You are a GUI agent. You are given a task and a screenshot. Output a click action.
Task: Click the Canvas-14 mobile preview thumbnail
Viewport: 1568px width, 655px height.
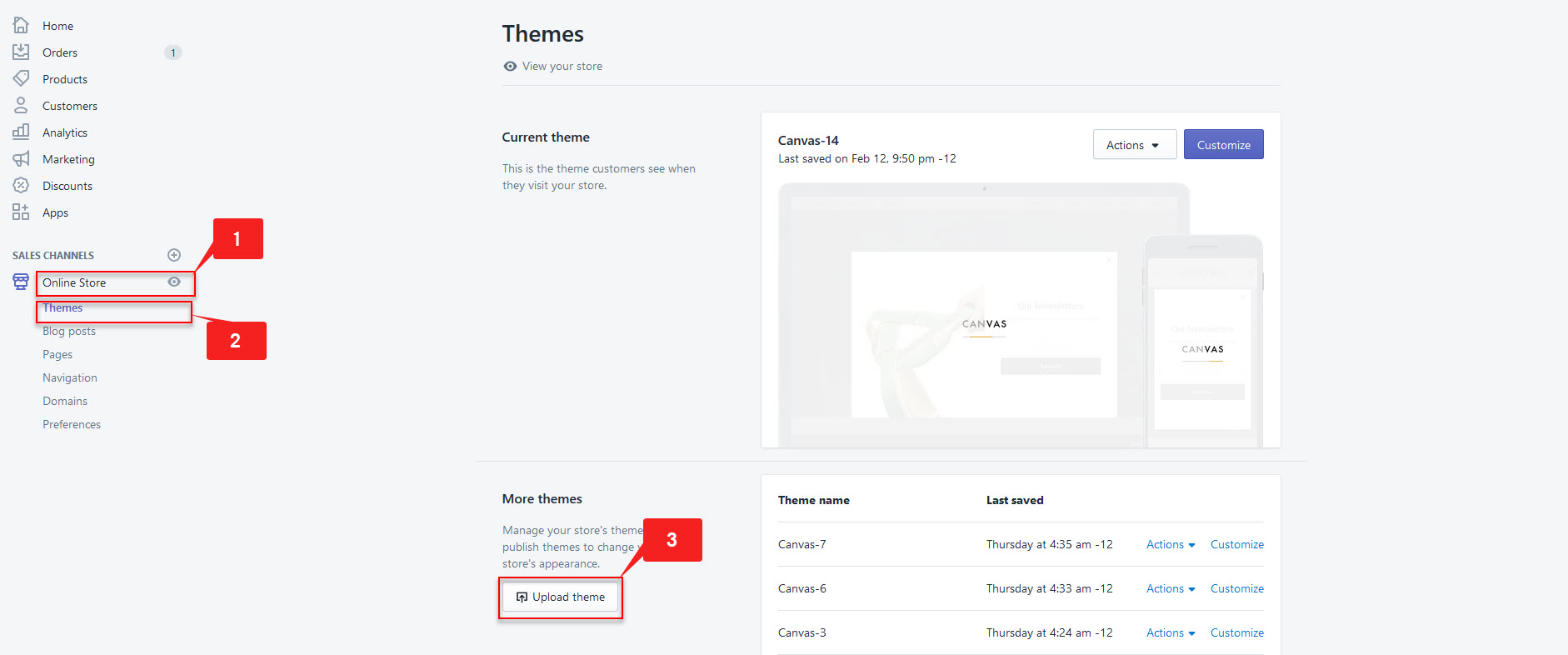click(x=1203, y=342)
